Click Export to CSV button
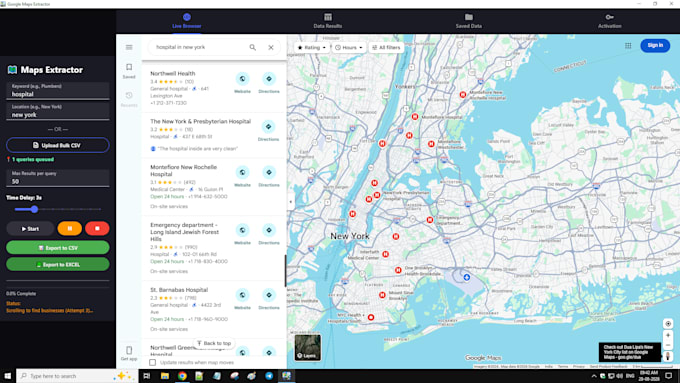 (58, 248)
